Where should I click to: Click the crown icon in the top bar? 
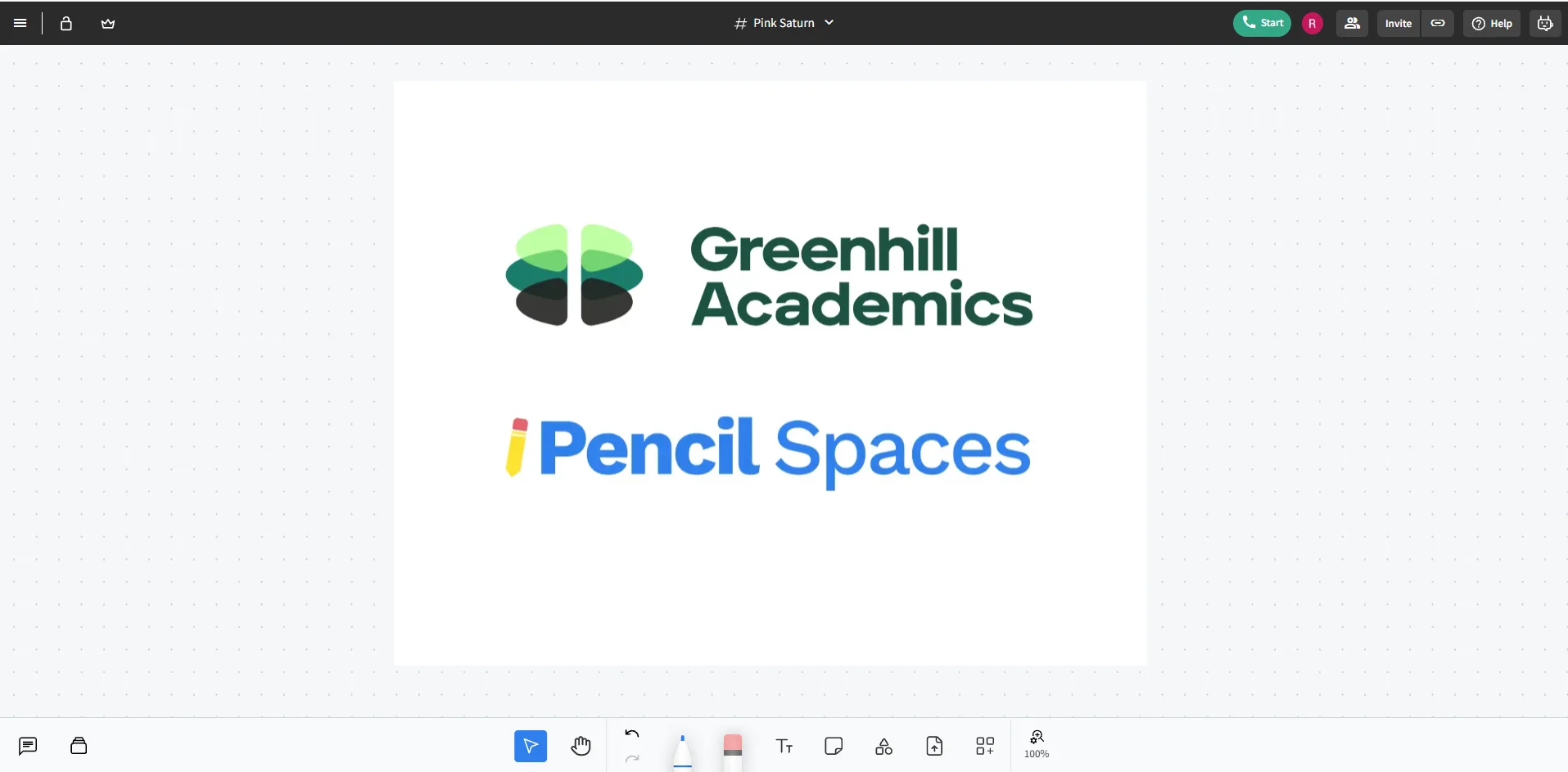(x=108, y=23)
